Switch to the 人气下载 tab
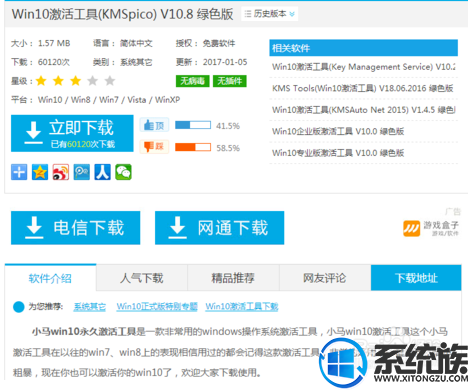The width and height of the screenshot is (468, 391). pyautogui.click(x=142, y=278)
